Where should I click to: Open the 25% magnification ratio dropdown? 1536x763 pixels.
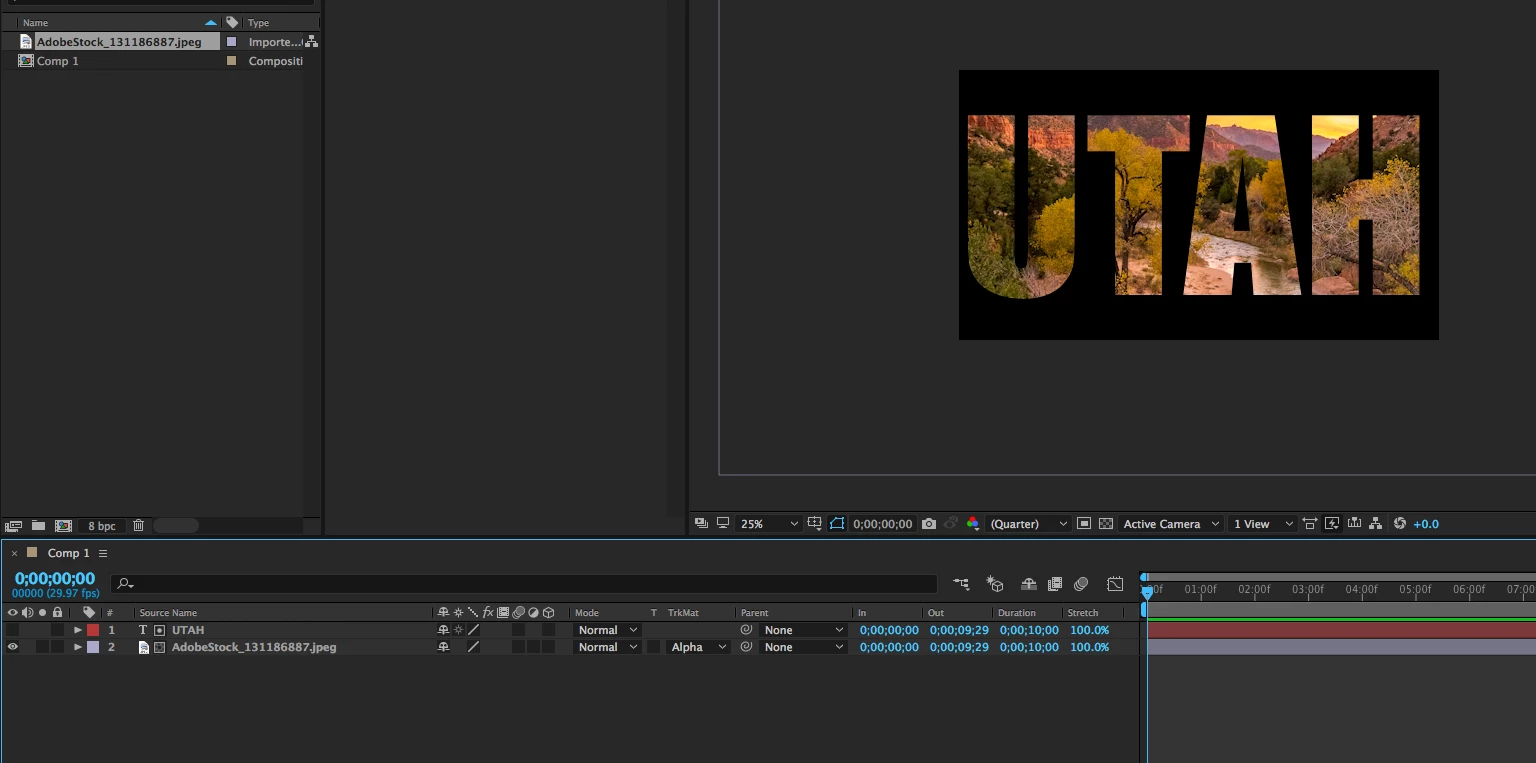768,524
